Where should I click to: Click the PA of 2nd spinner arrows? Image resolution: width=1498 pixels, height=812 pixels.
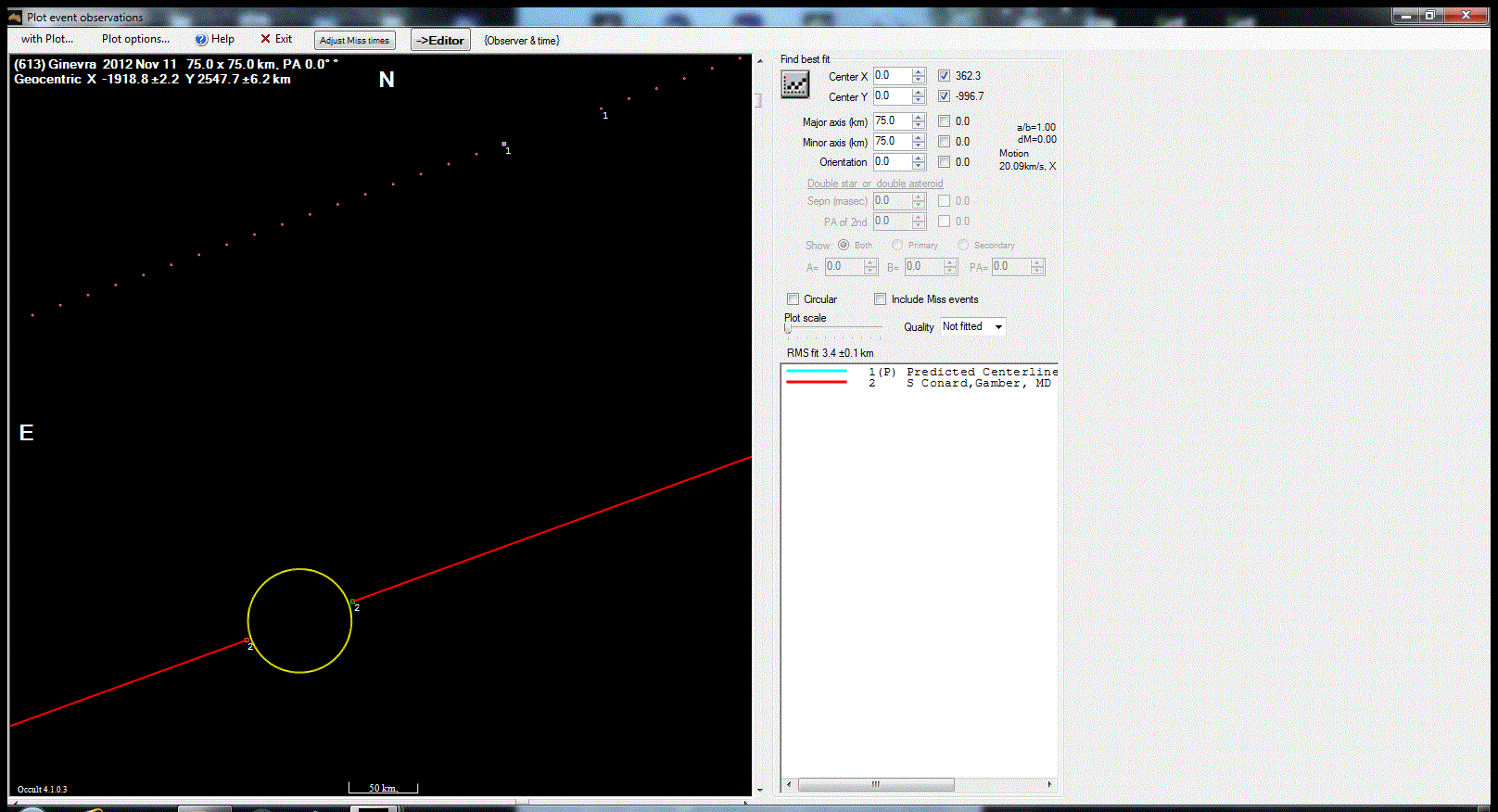919,222
